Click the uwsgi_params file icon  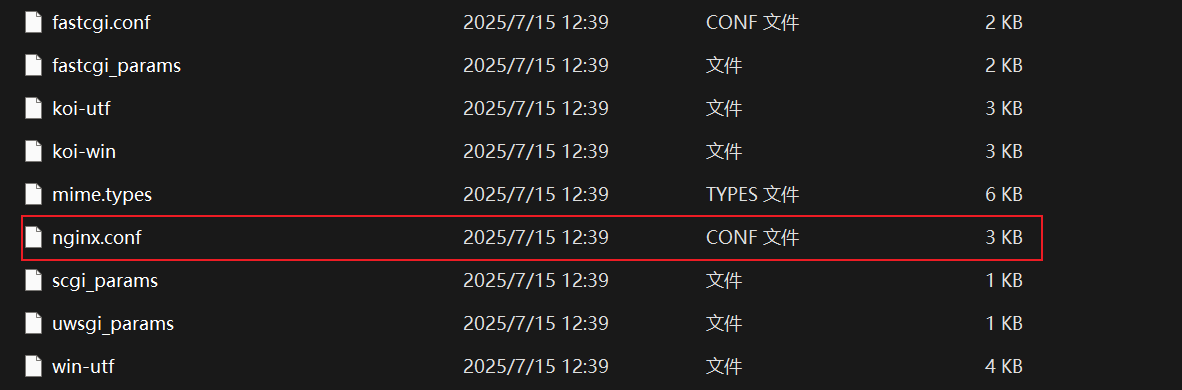pos(33,324)
